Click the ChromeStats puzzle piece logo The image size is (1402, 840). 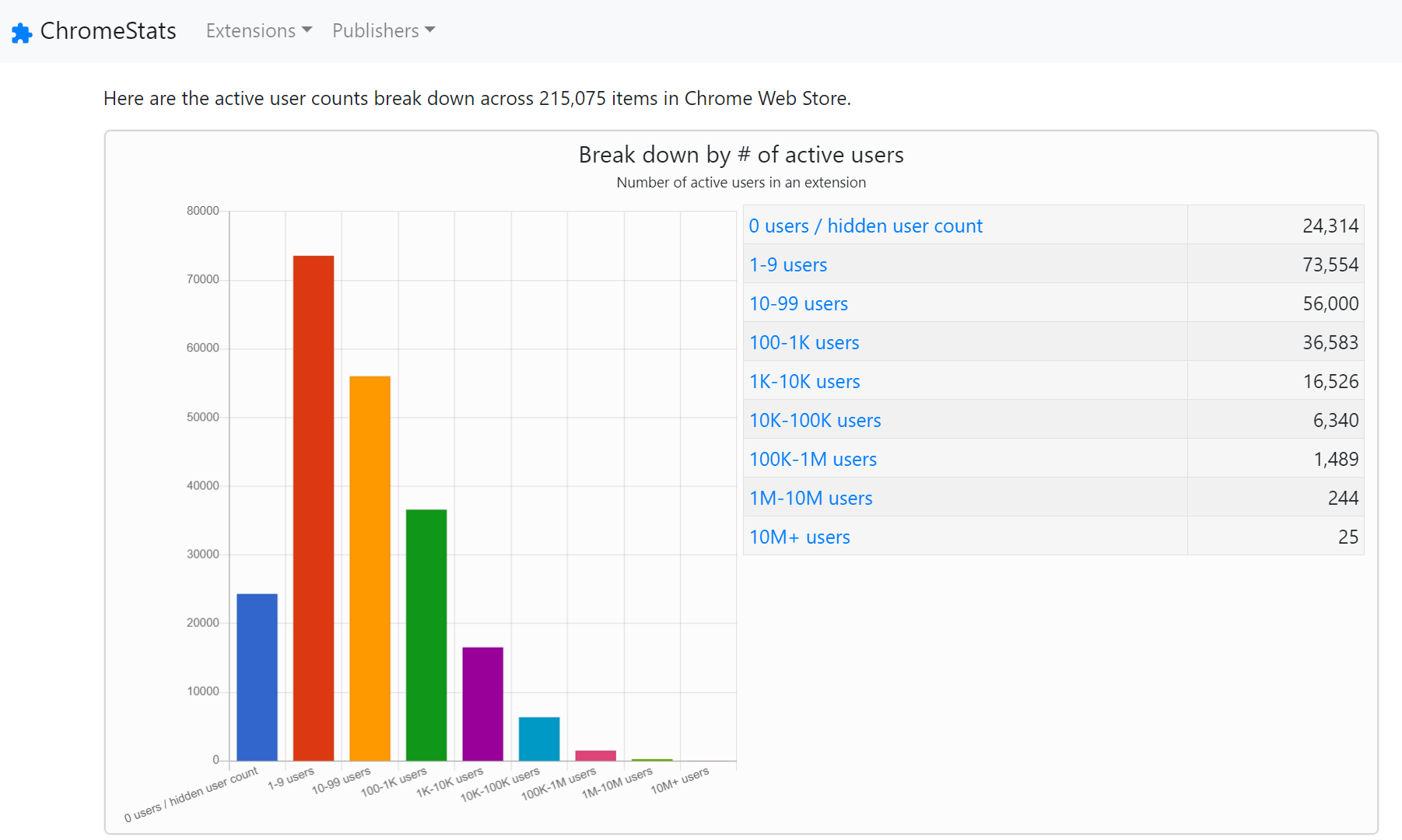[x=21, y=31]
